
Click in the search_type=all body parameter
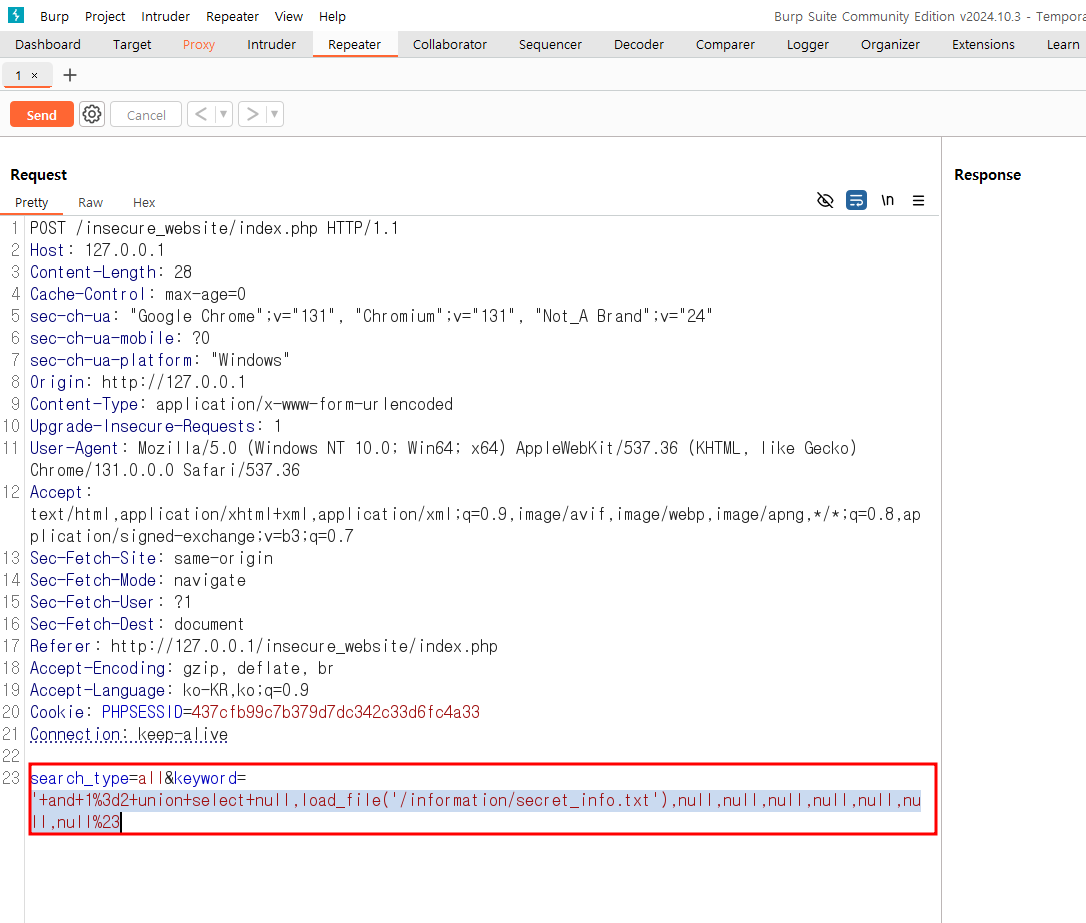(96, 778)
